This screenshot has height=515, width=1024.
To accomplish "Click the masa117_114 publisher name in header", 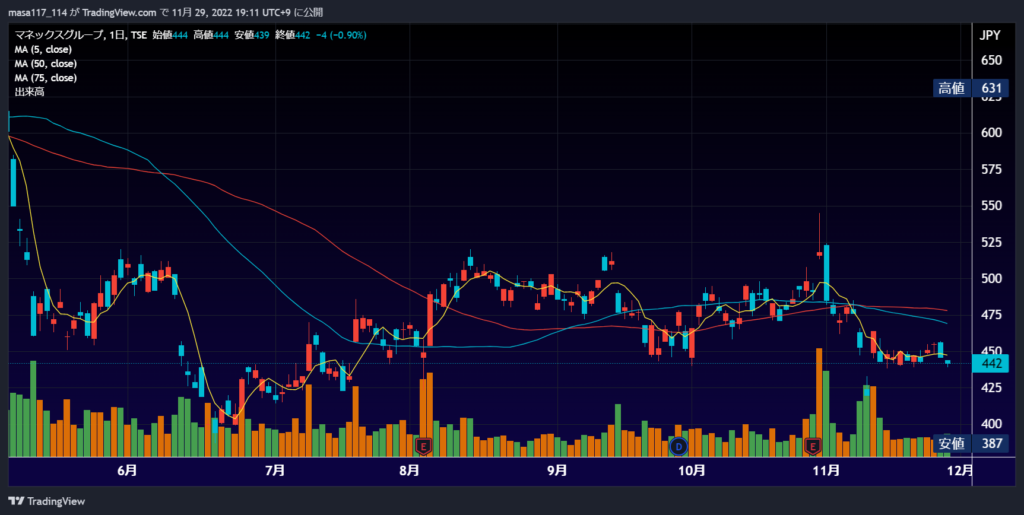I will point(35,12).
